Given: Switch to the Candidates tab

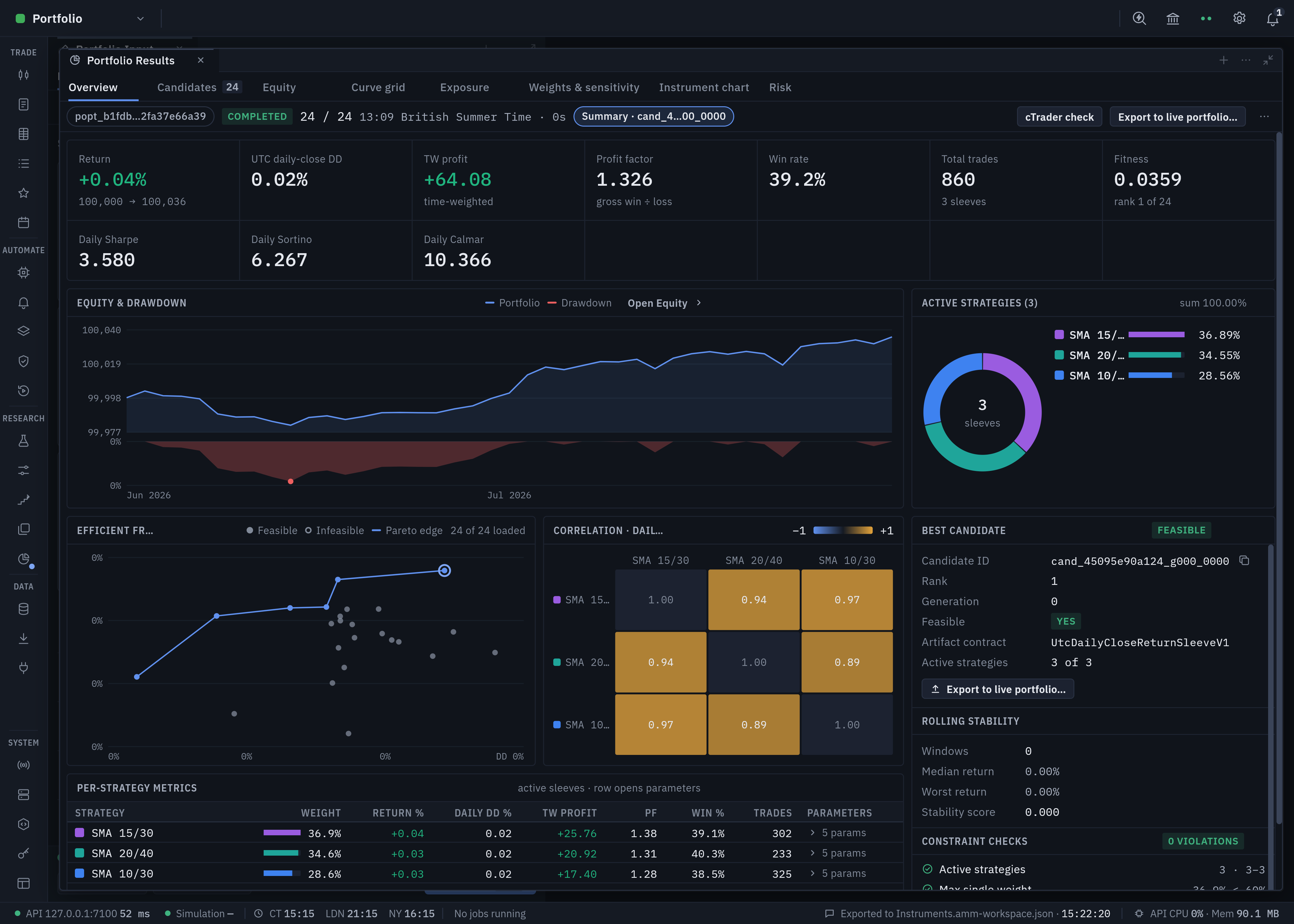Looking at the screenshot, I should coord(199,87).
